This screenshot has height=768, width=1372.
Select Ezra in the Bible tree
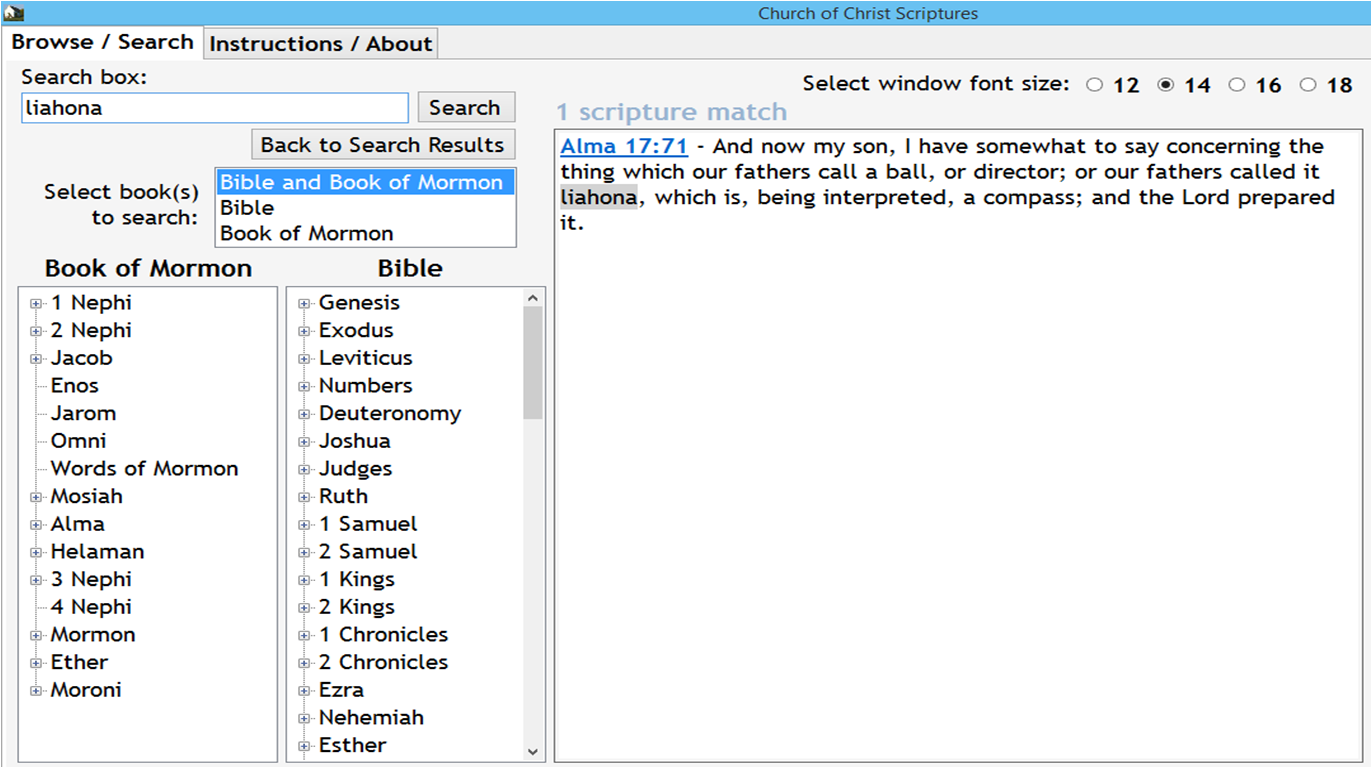(341, 690)
